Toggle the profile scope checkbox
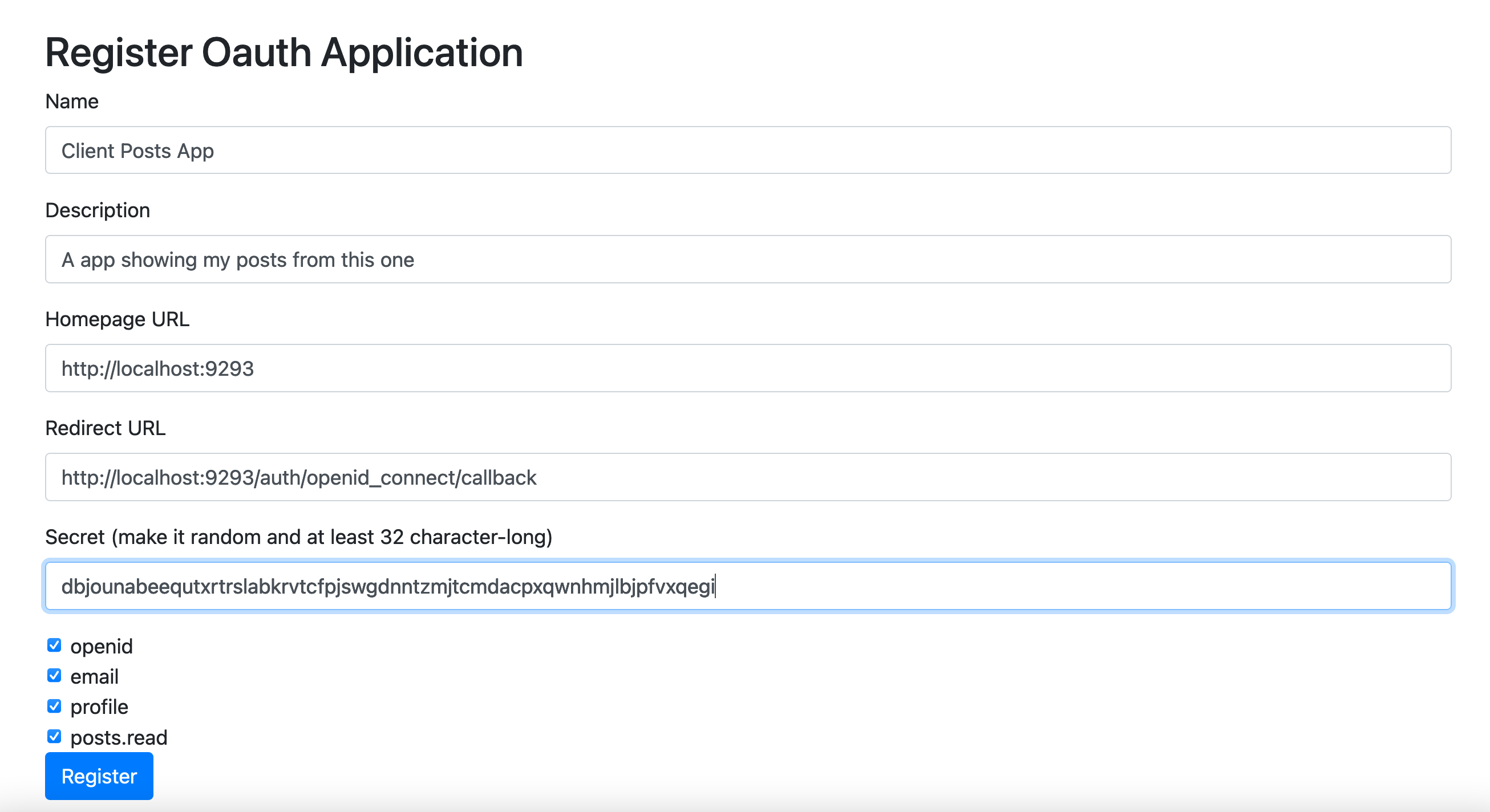This screenshot has height=812, width=1490. (x=54, y=706)
